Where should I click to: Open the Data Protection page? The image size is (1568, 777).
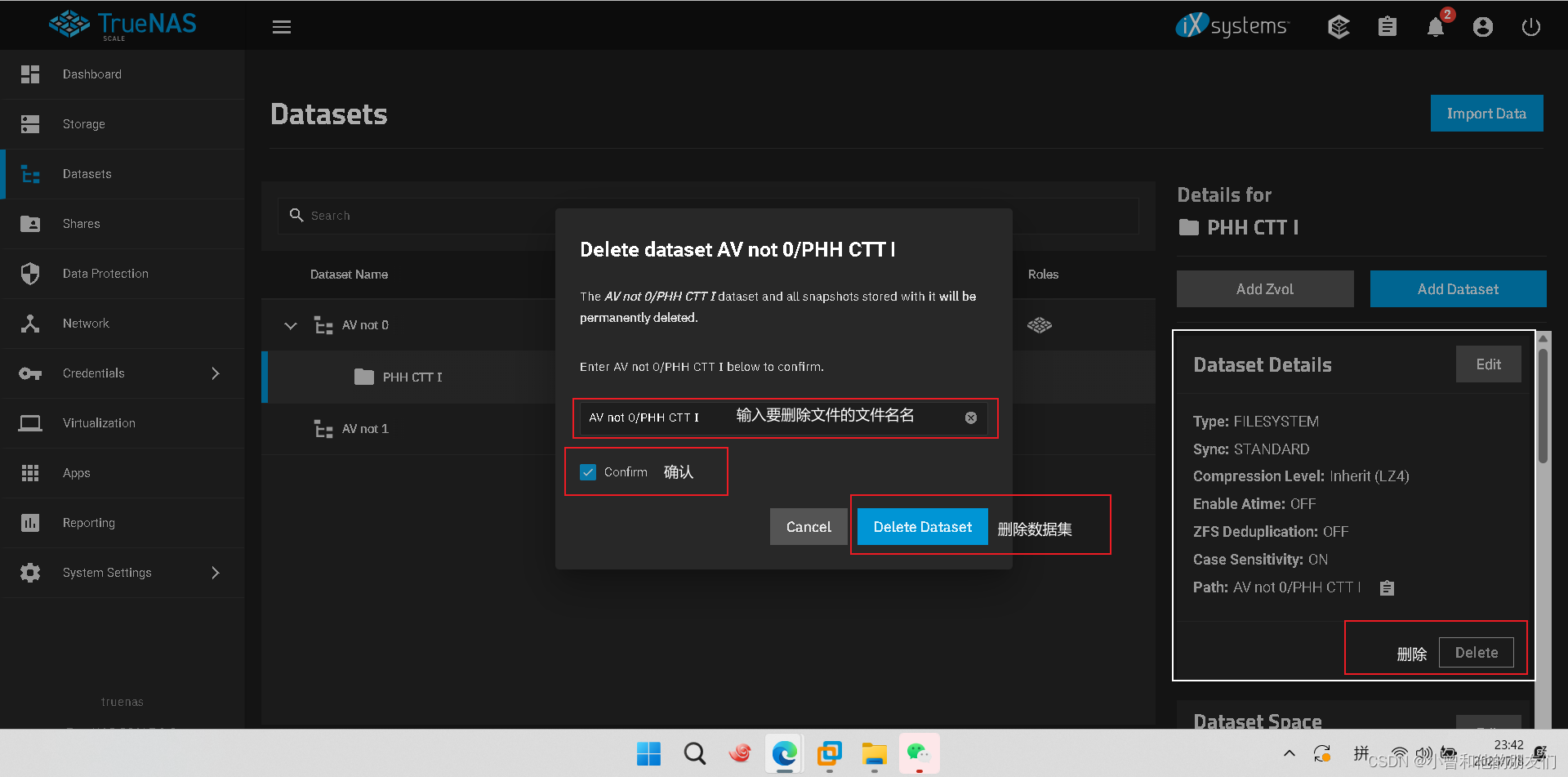coord(105,273)
